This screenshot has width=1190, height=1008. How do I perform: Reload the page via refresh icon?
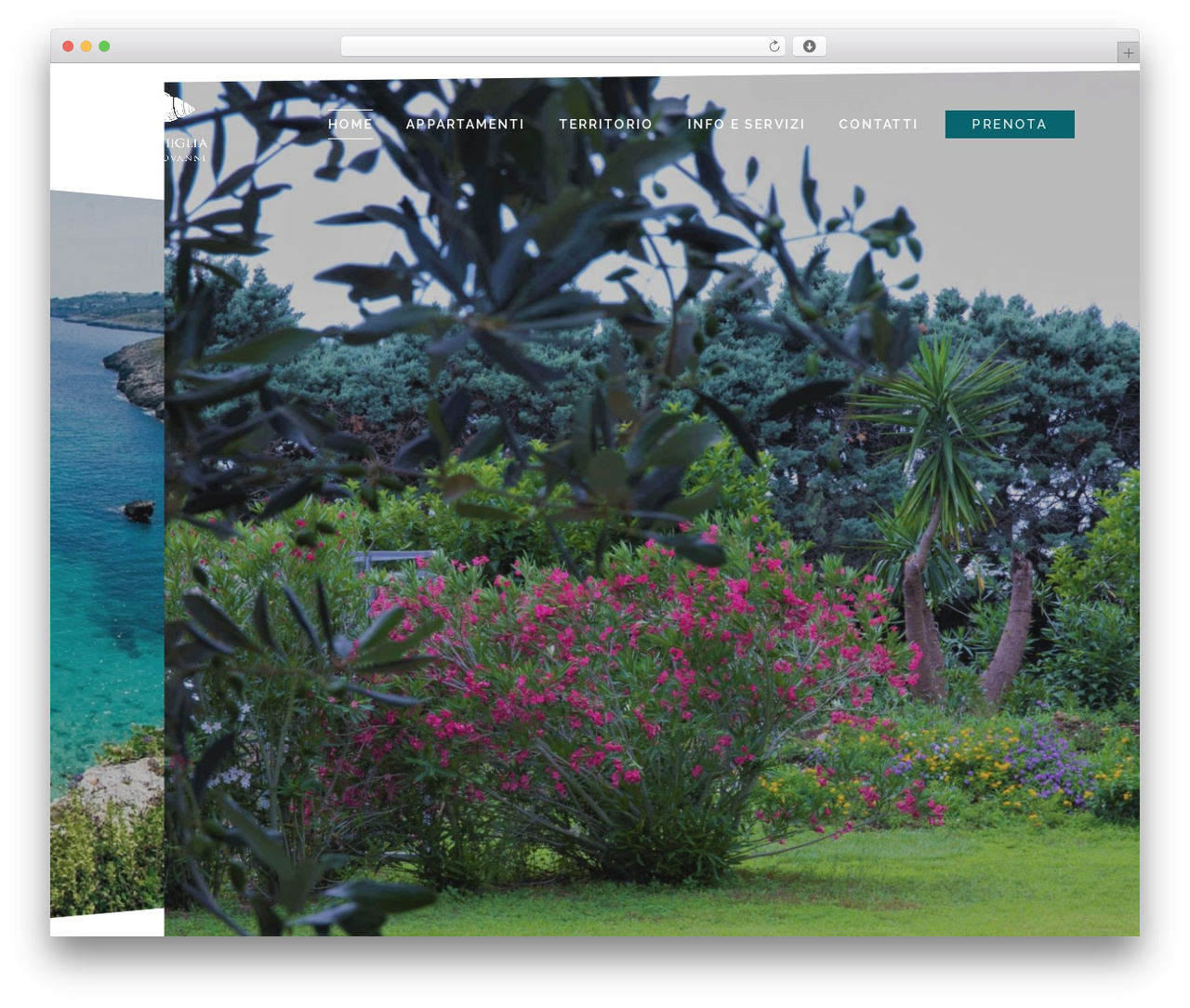click(774, 46)
